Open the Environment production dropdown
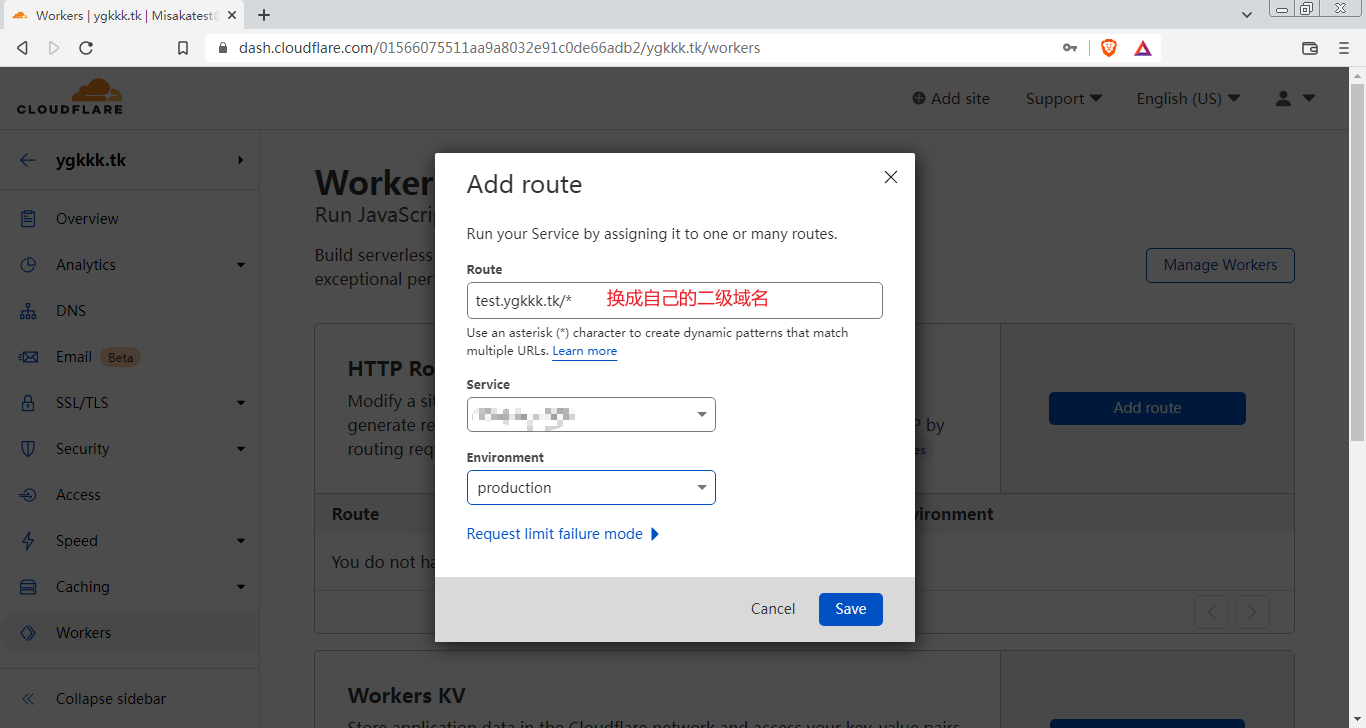The width and height of the screenshot is (1366, 728). click(591, 488)
